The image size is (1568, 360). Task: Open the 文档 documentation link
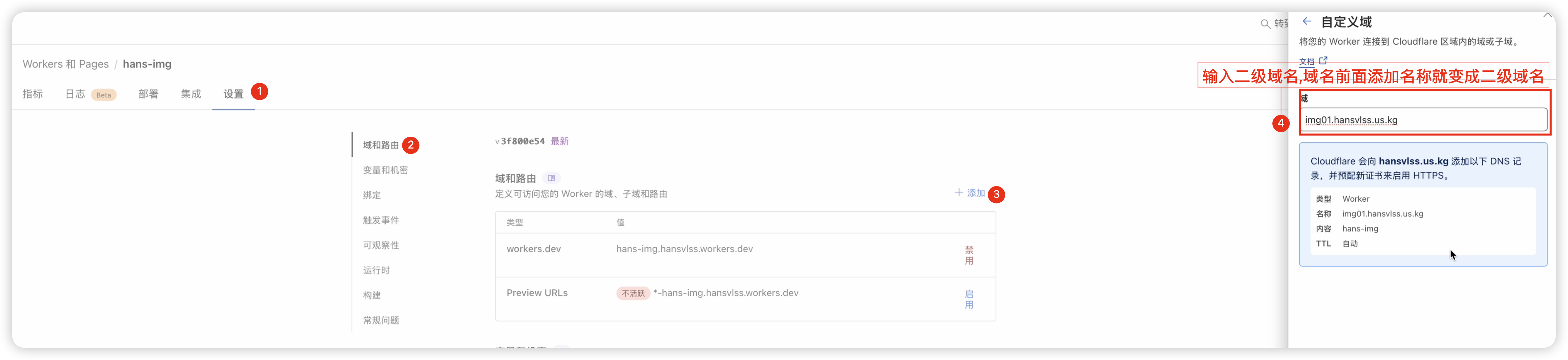[x=1307, y=62]
